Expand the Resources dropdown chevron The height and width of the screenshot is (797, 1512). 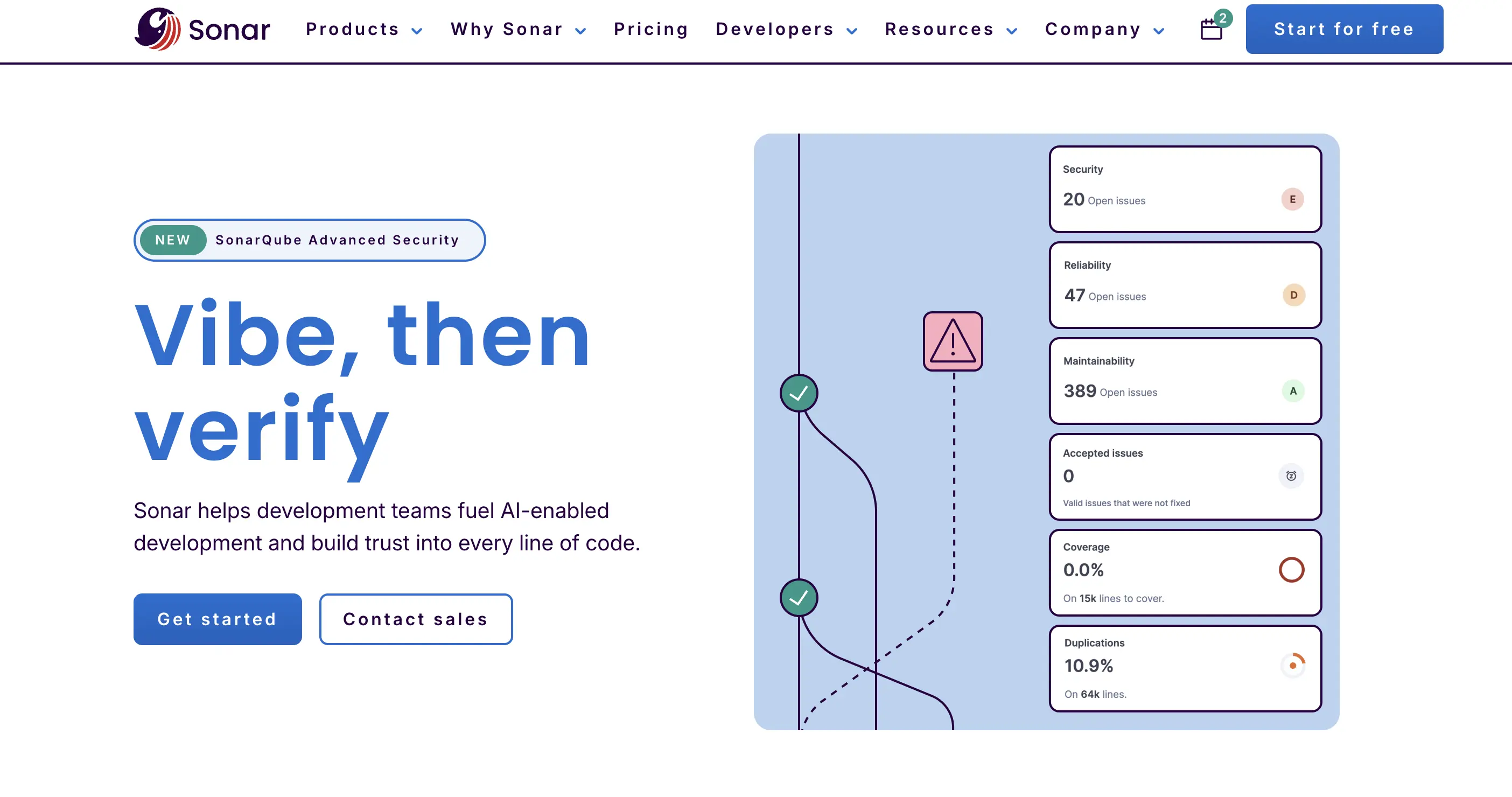point(1011,31)
